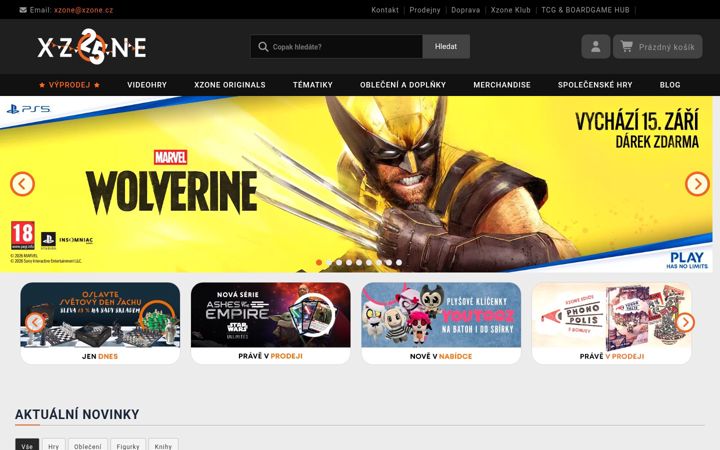
Task: Select the second banner slide dot
Action: (329, 262)
